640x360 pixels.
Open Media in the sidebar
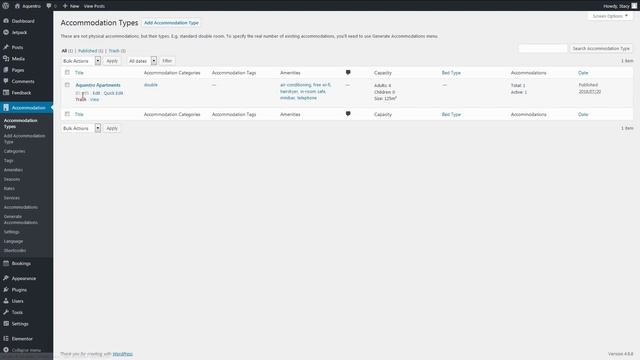pos(18,59)
